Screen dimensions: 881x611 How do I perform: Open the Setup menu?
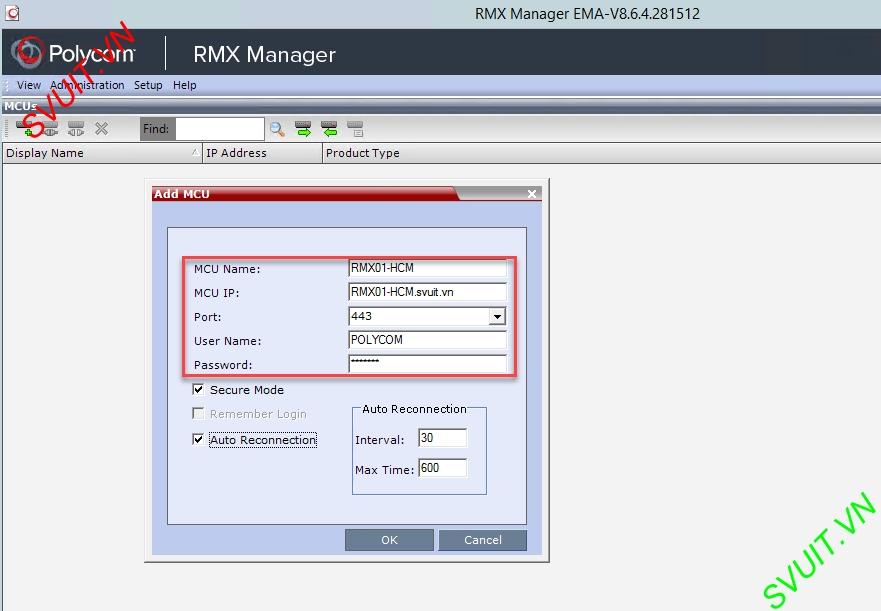[148, 85]
